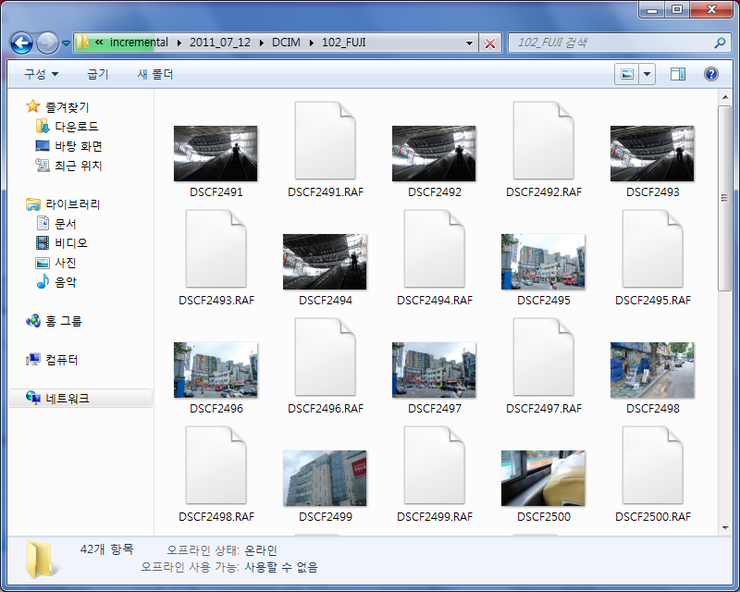Select the DSCF2500 image thumbnail
Image resolution: width=740 pixels, height=592 pixels.
(543, 478)
